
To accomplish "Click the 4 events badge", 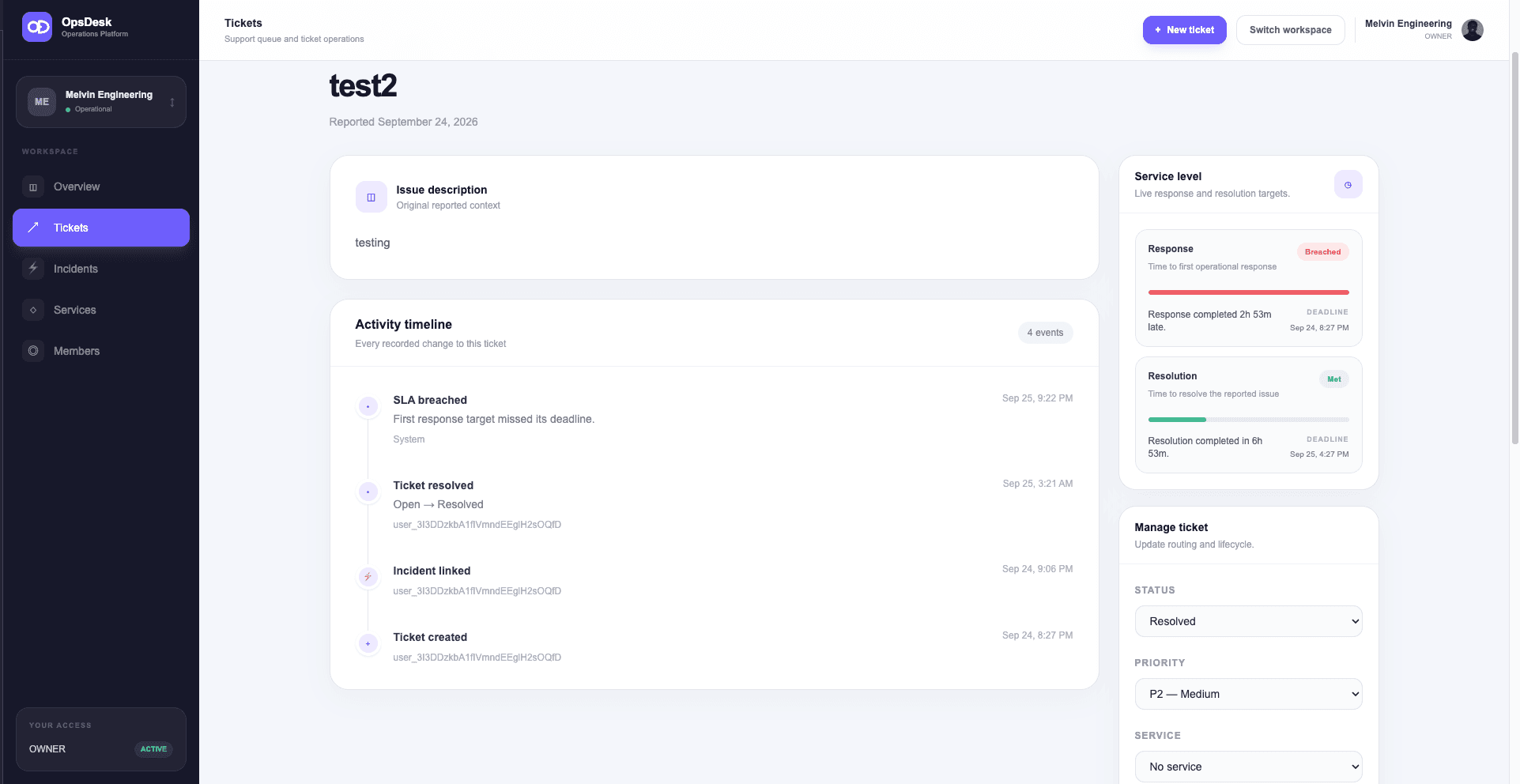I will (x=1045, y=333).
